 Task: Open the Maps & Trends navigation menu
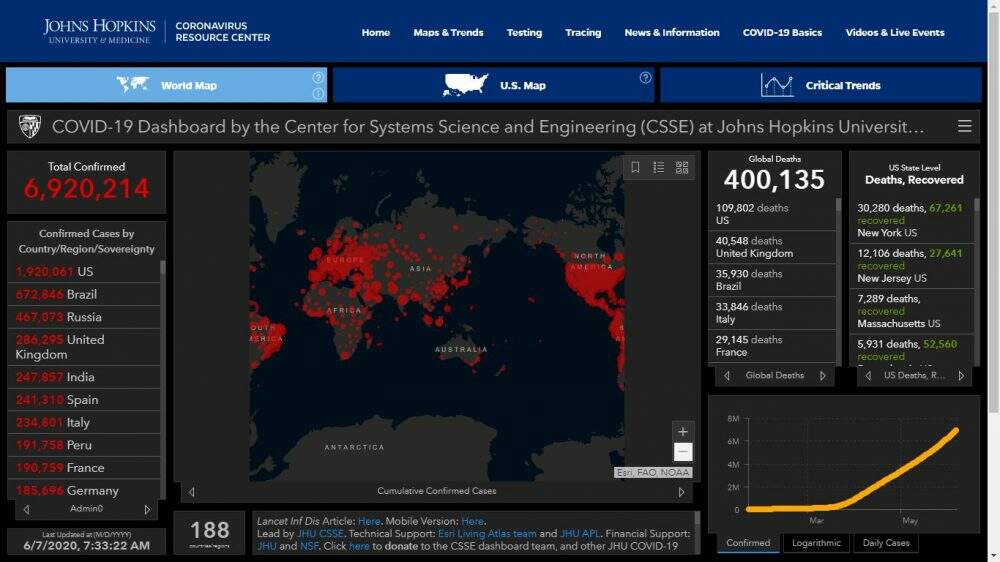click(448, 33)
